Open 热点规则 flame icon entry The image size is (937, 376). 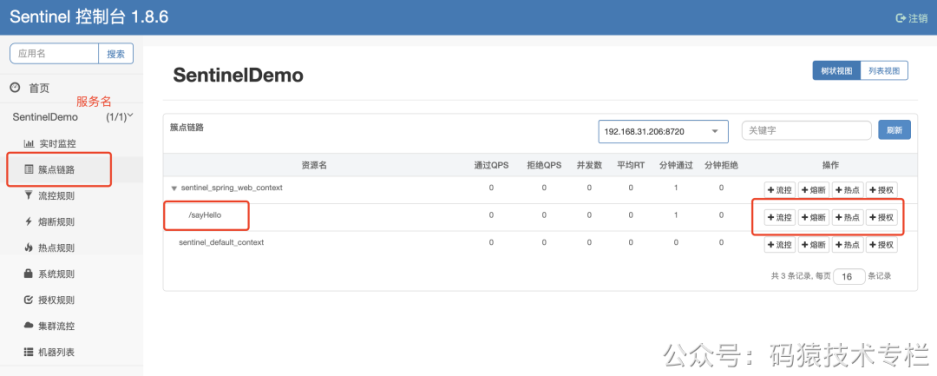click(28, 247)
